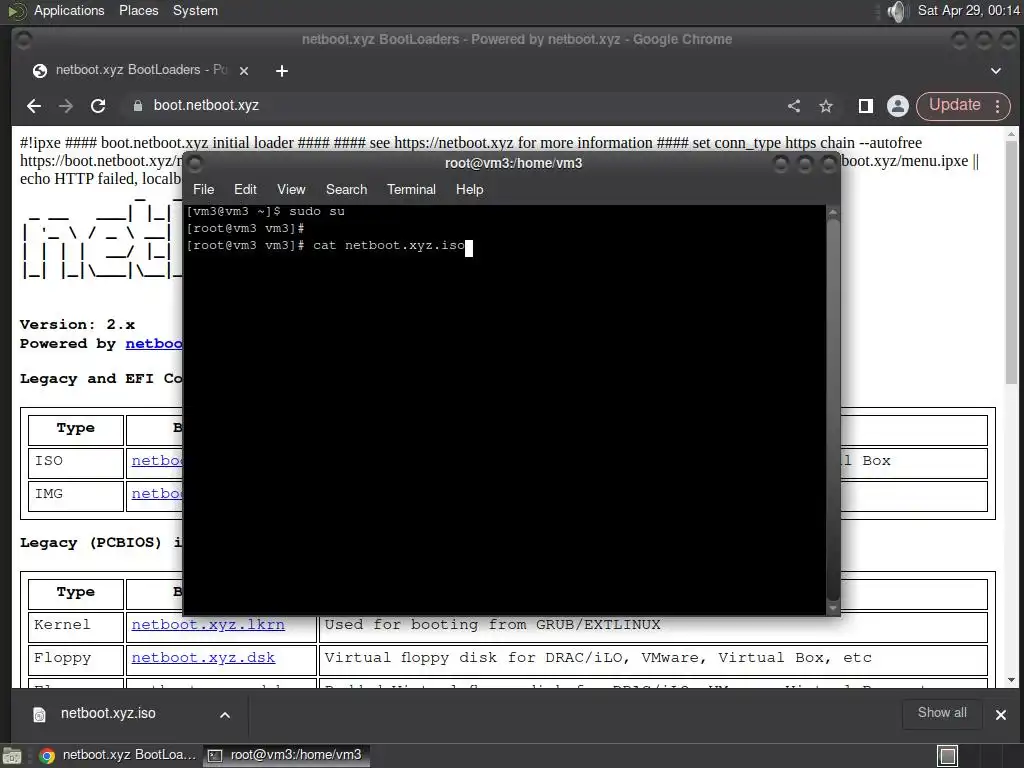The width and height of the screenshot is (1024, 768).
Task: Click 'Version: 2.x' text
Action: point(77,325)
